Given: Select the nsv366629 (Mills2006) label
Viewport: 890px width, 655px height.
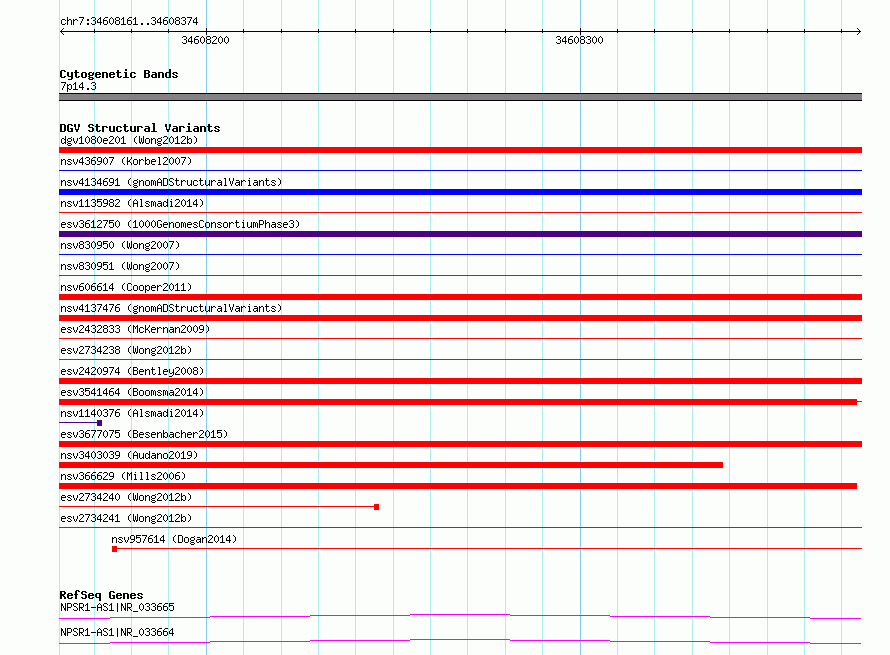Looking at the screenshot, I should click(123, 476).
